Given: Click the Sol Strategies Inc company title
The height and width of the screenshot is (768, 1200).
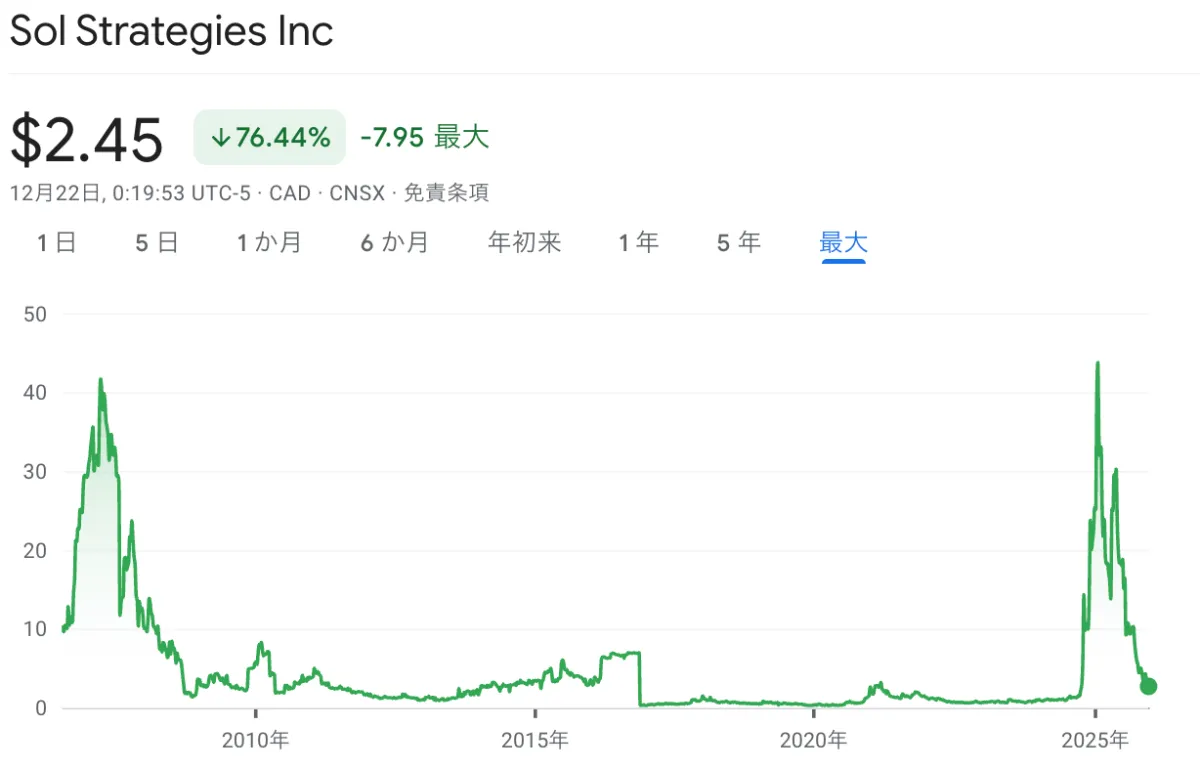Looking at the screenshot, I should pyautogui.click(x=171, y=31).
